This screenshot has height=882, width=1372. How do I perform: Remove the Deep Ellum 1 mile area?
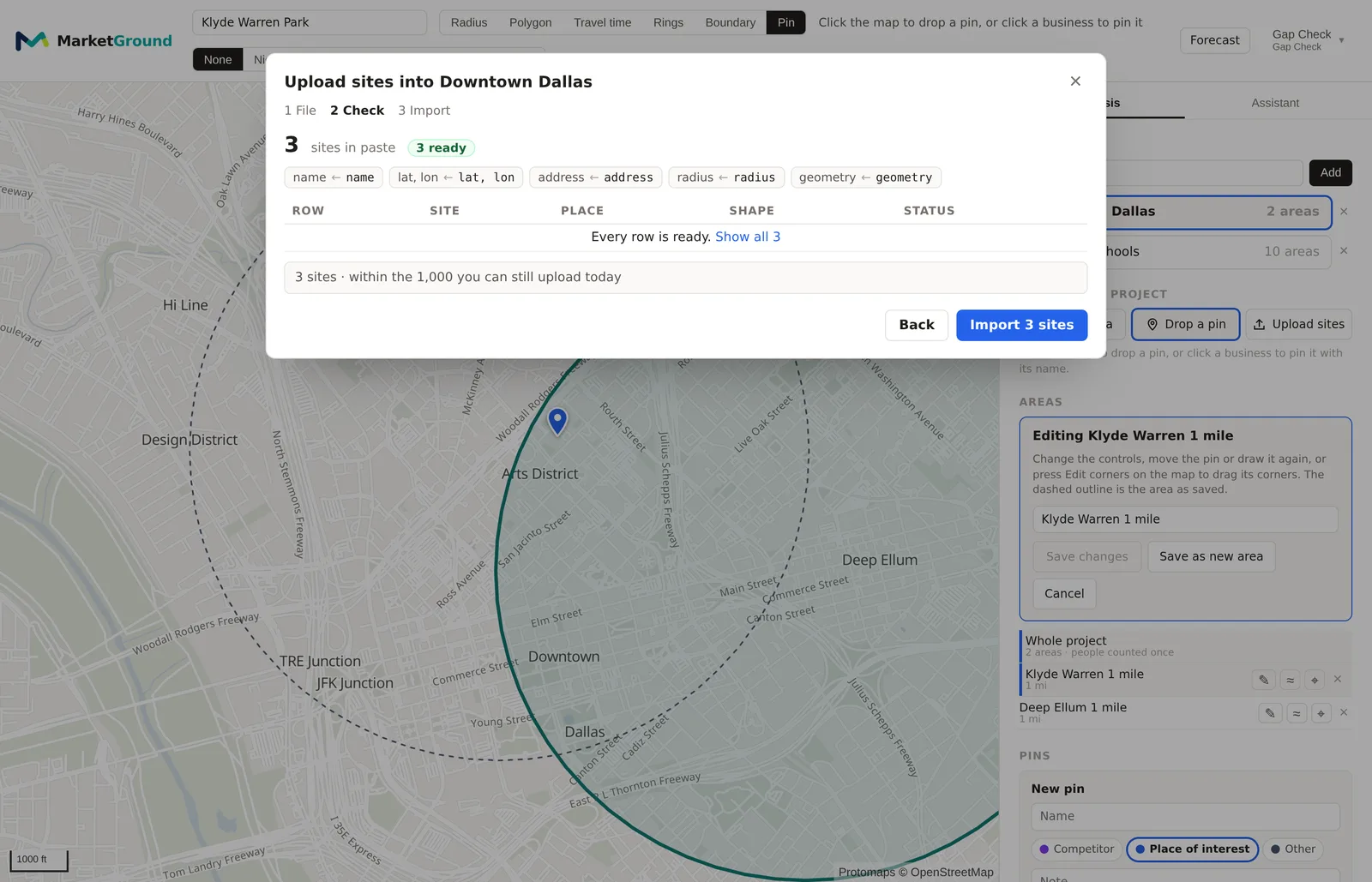1344,712
